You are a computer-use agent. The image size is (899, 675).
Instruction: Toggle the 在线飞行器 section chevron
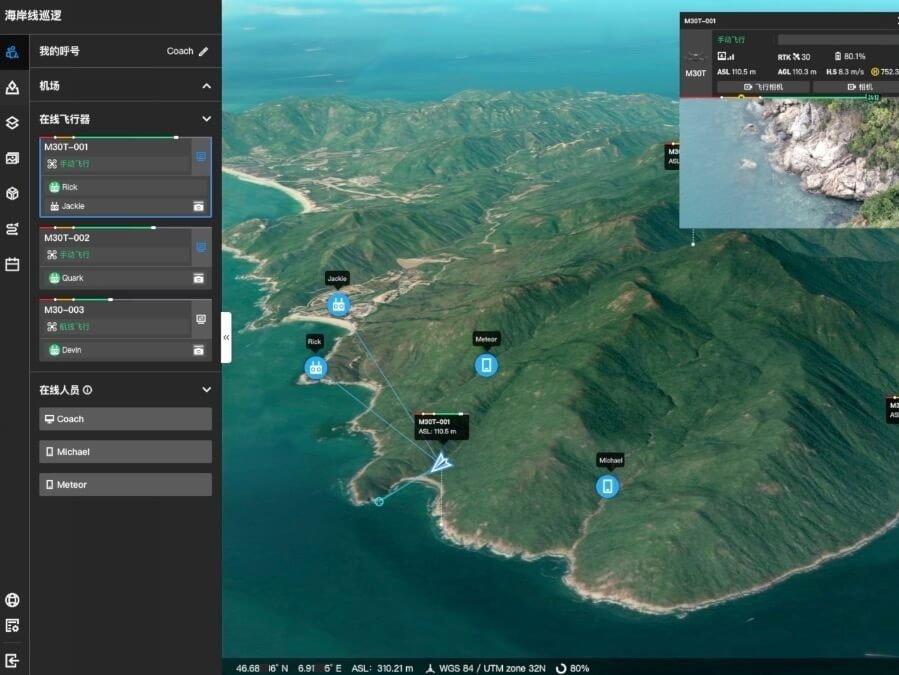(x=206, y=119)
